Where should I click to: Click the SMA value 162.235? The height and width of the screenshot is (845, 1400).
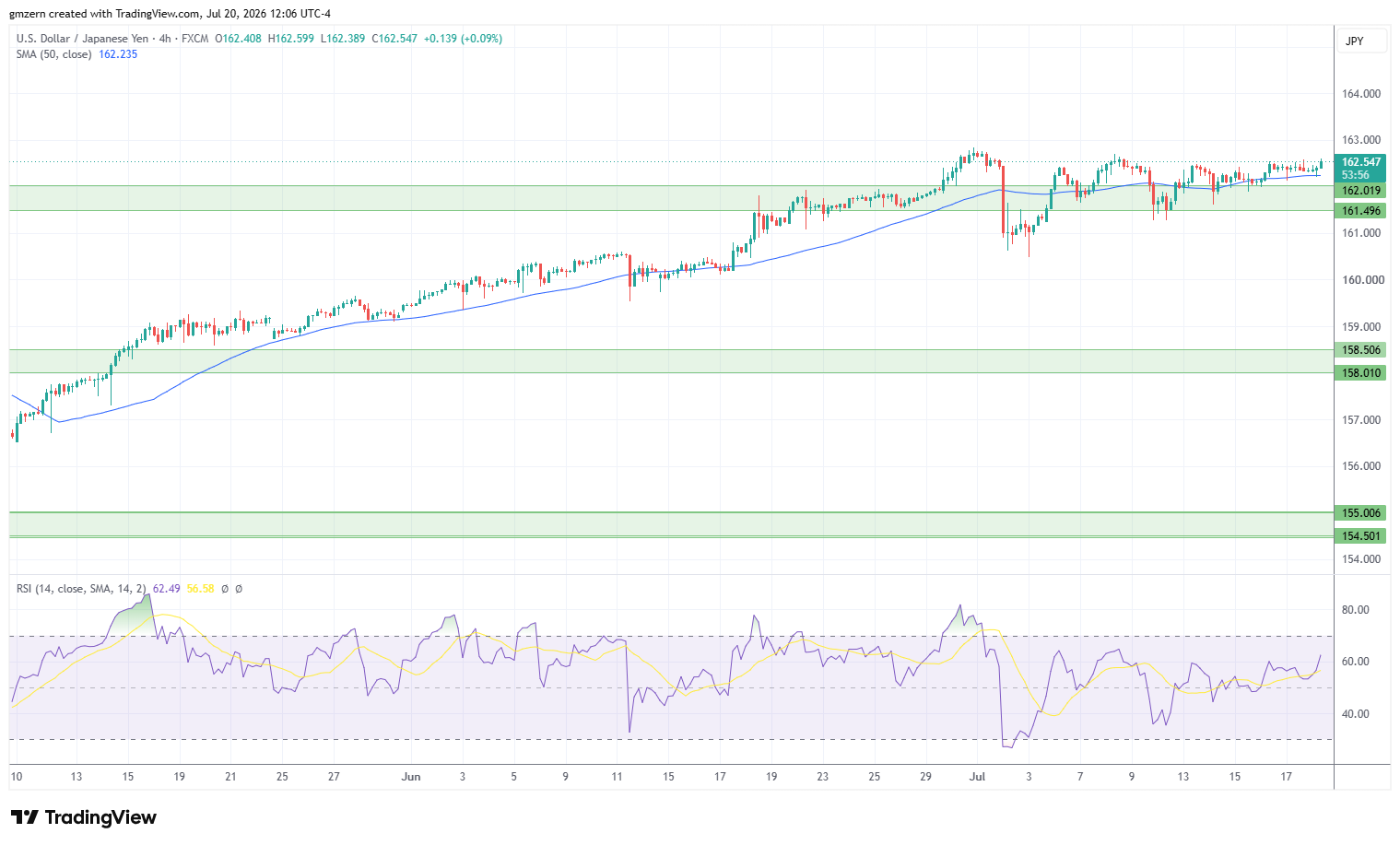coord(118,54)
